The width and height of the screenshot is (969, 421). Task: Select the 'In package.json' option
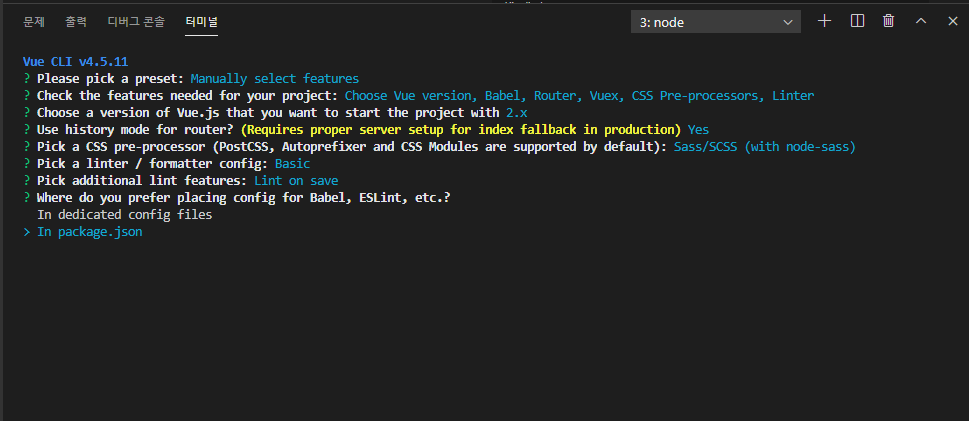(90, 232)
